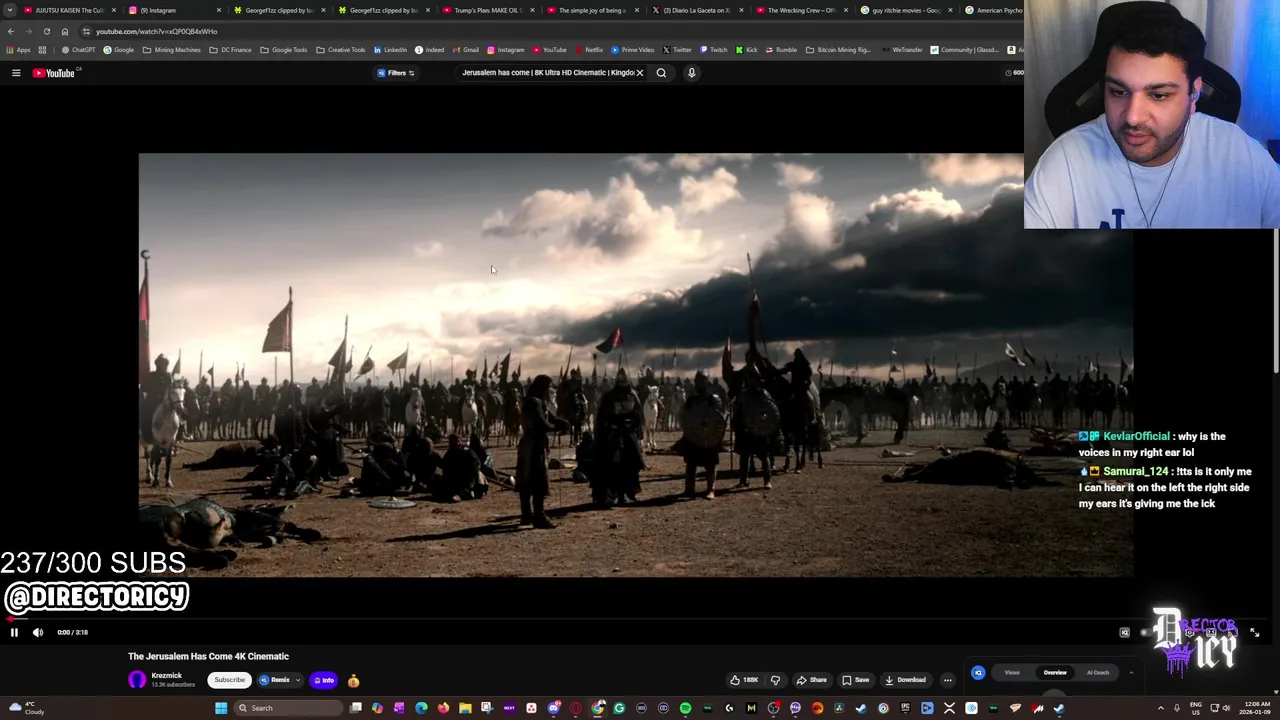
Task: Open Remix dropdown under the video
Action: 279,680
